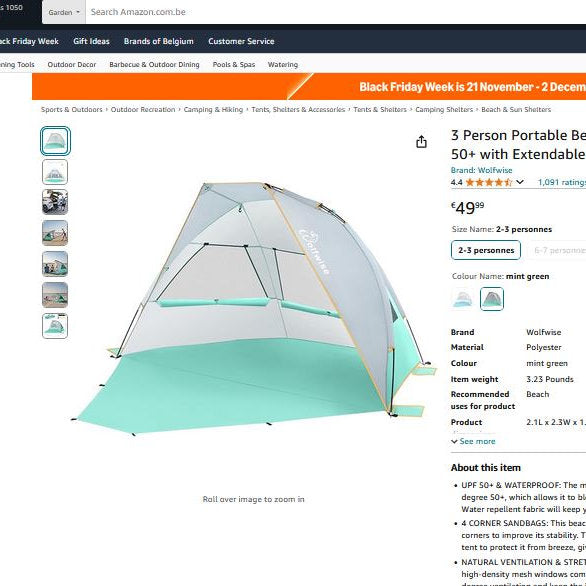Select the 6-7 personnes size option
Screen dimensions: 586x586
(x=558, y=250)
